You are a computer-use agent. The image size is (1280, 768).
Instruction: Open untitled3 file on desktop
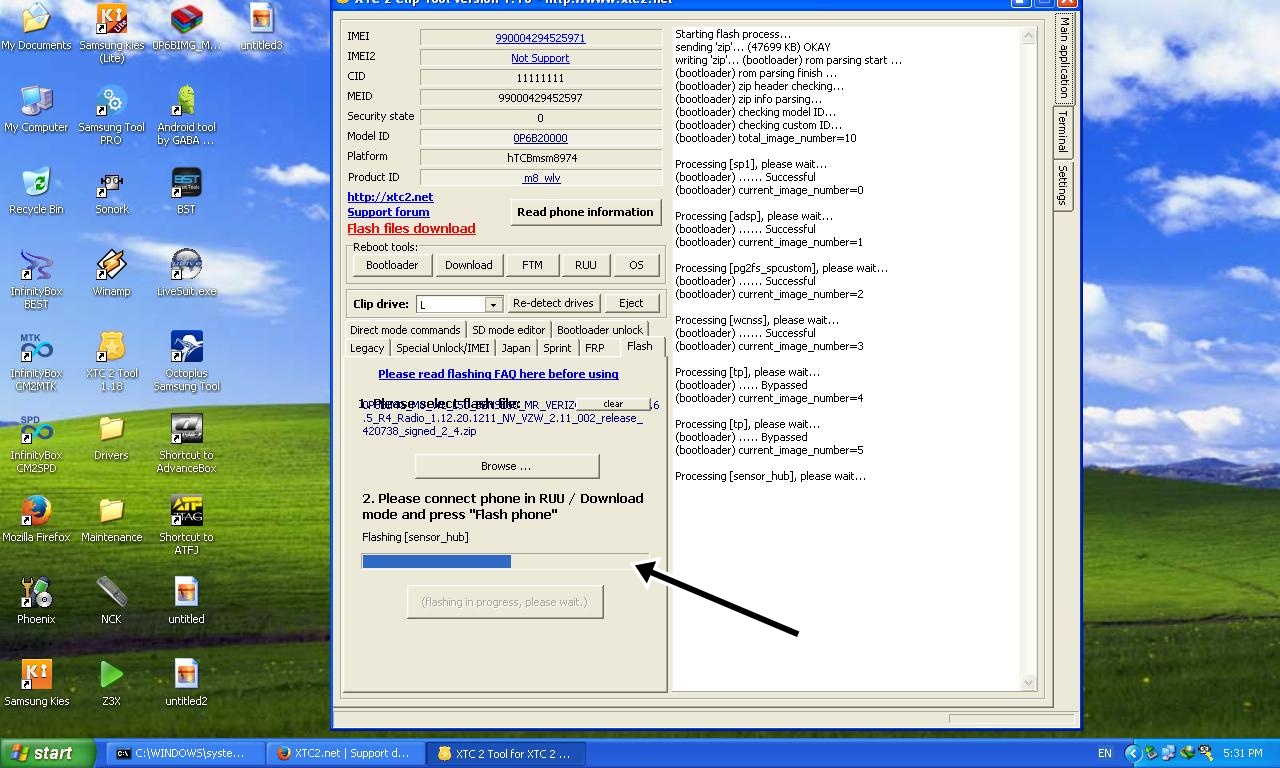point(261,26)
